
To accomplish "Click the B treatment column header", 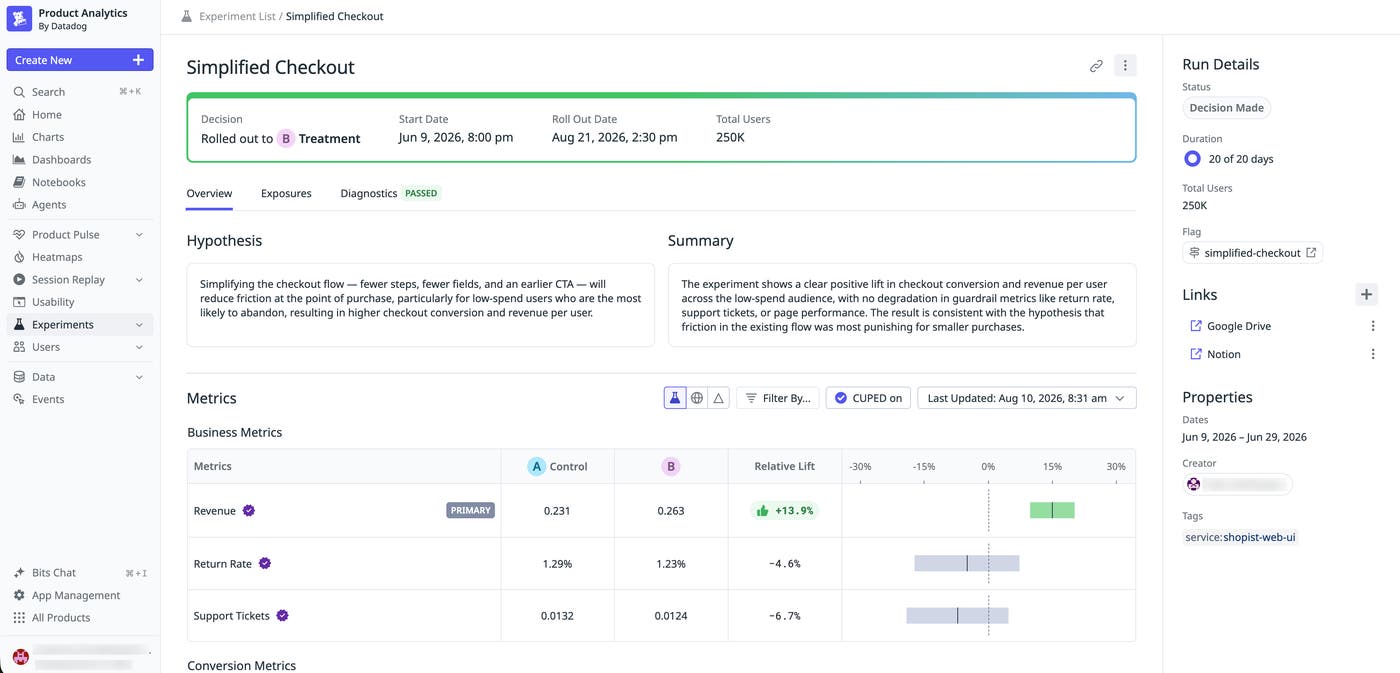I will tap(671, 466).
